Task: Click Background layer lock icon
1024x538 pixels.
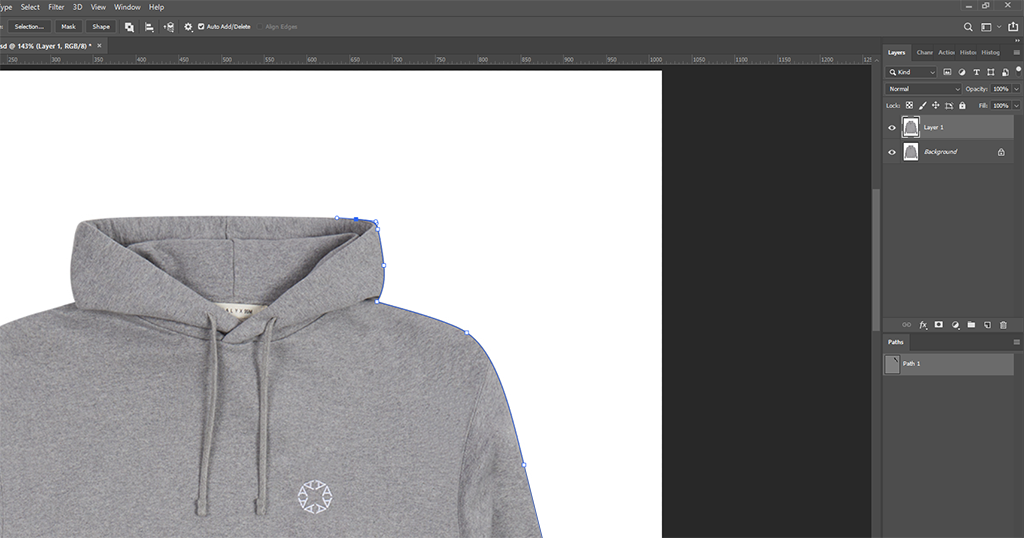Action: point(1001,152)
